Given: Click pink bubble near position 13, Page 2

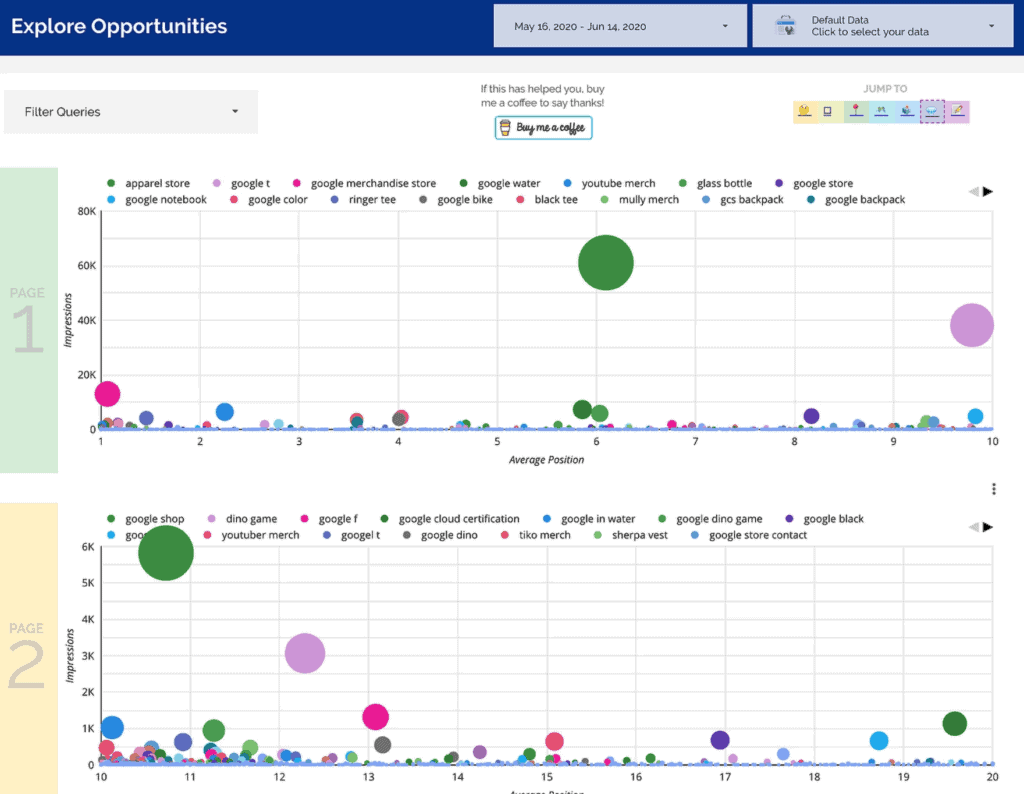Looking at the screenshot, I should [376, 717].
